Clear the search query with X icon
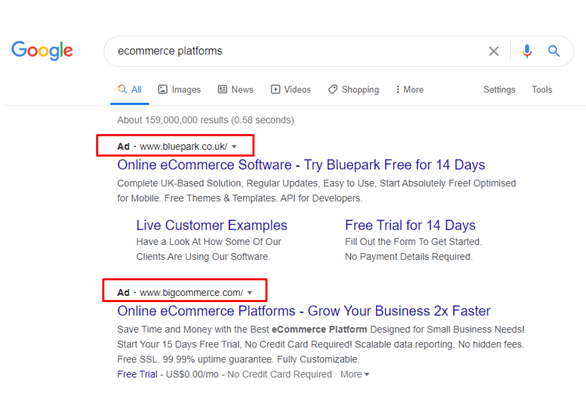 [493, 51]
